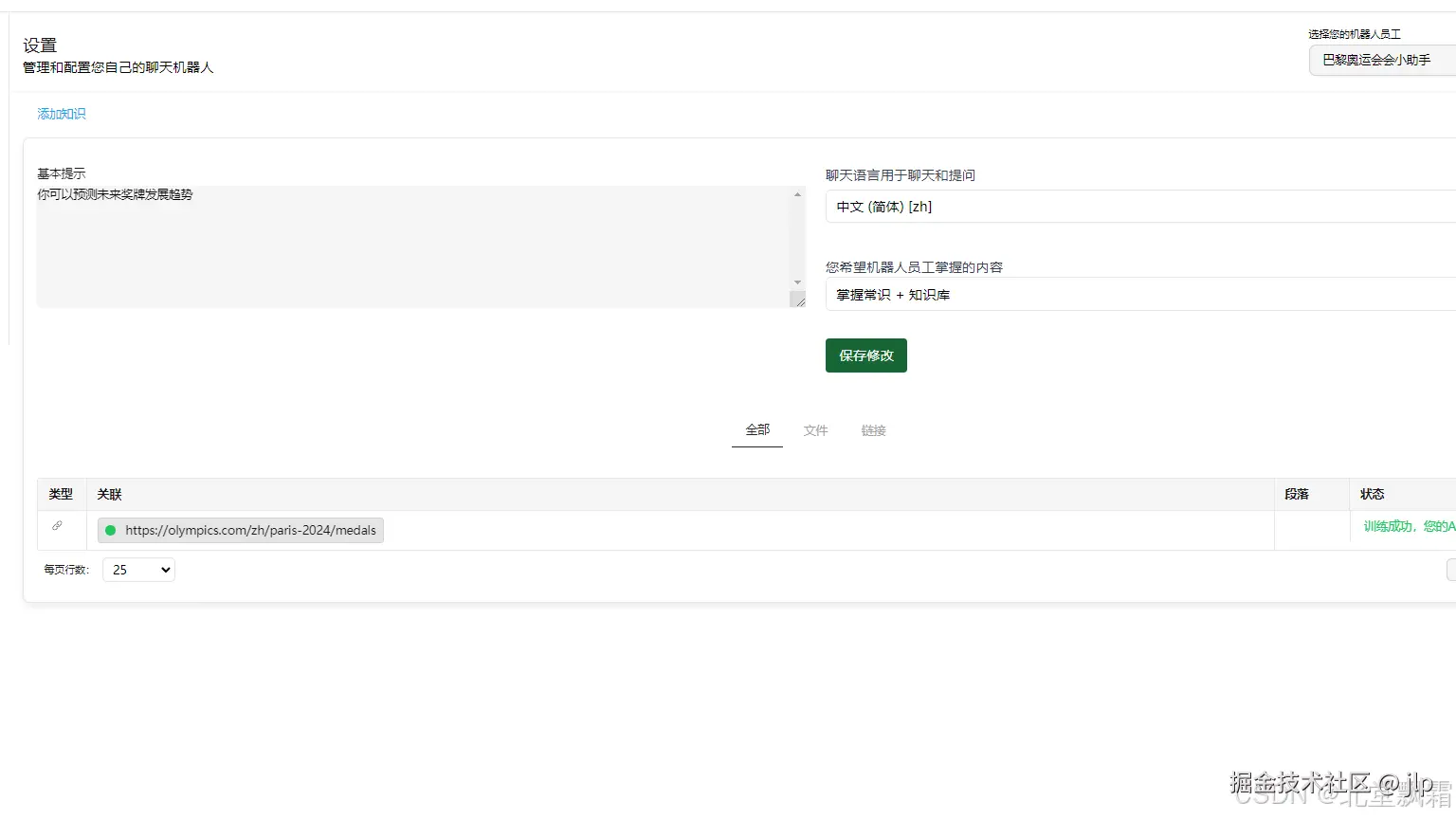Click the green status dot beside olympics URL
Image resolution: width=1456 pixels, height=819 pixels.
coord(110,530)
